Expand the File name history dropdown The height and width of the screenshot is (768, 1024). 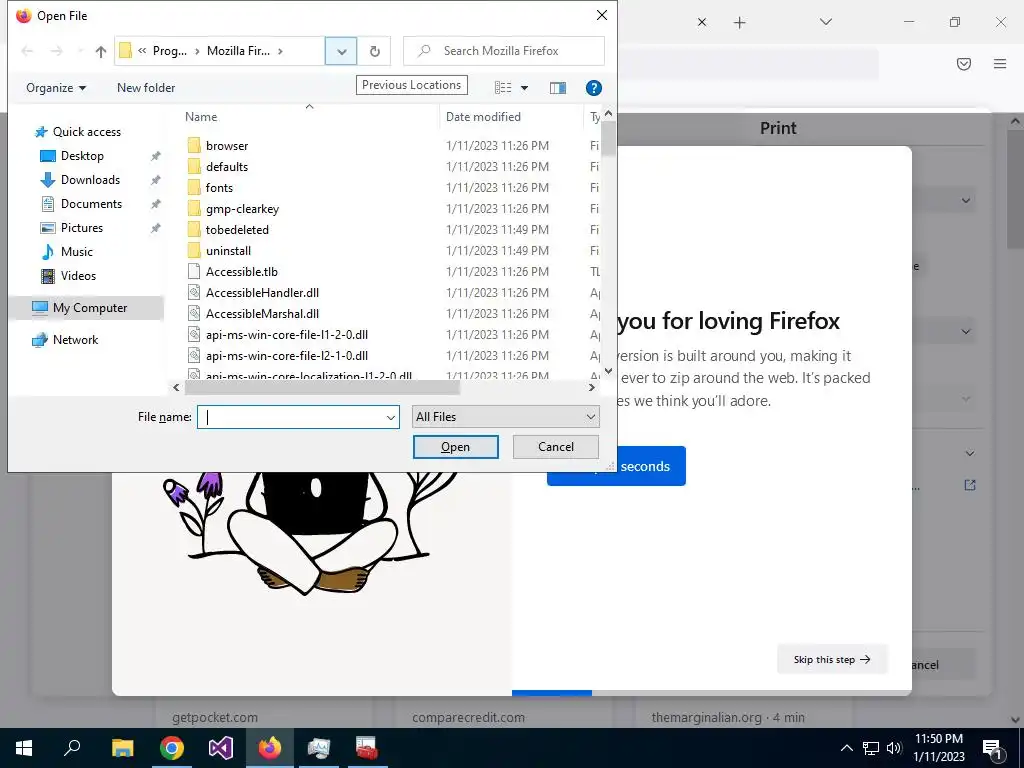pyautogui.click(x=391, y=417)
